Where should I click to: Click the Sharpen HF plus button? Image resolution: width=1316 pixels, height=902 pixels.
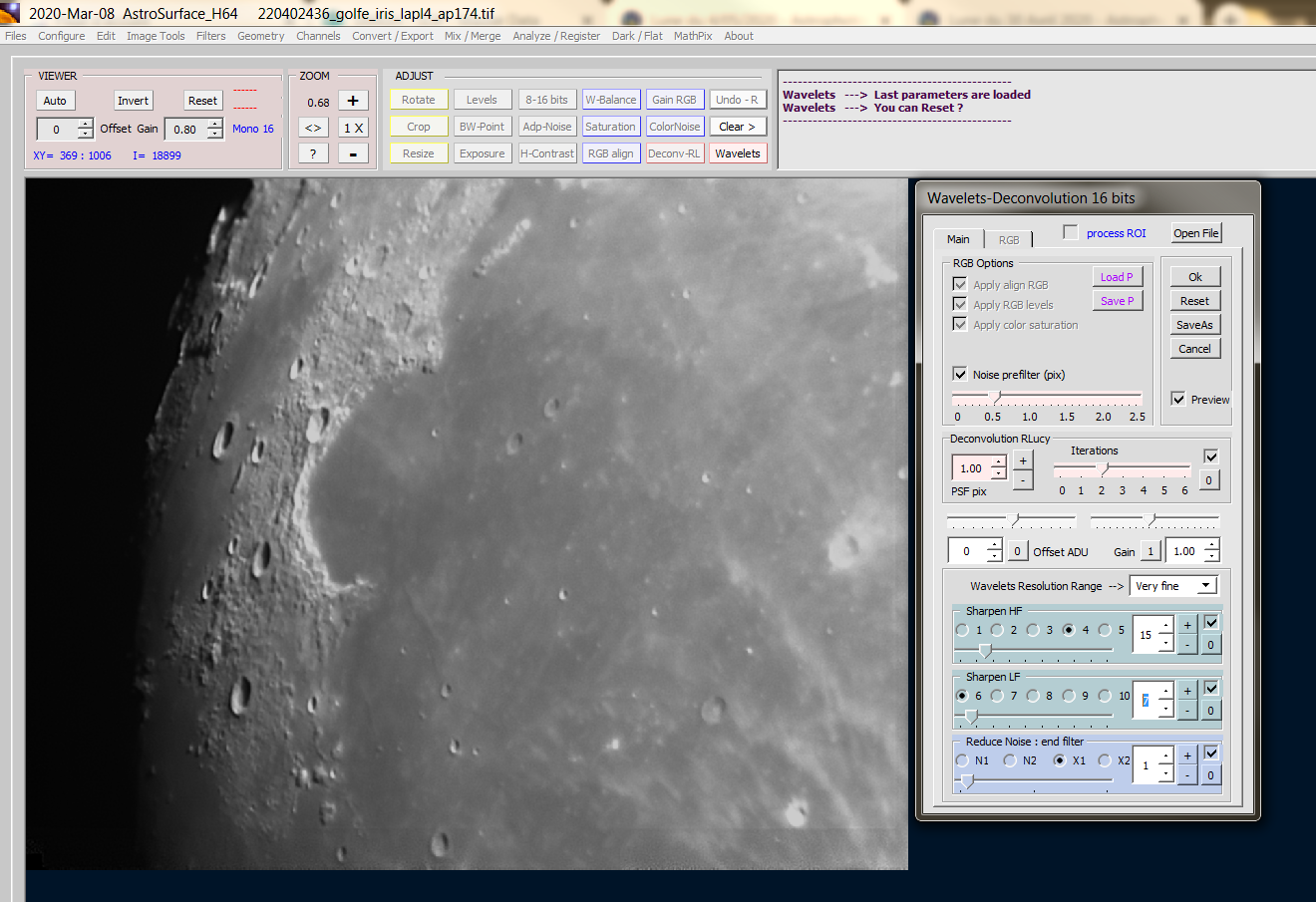(1187, 625)
